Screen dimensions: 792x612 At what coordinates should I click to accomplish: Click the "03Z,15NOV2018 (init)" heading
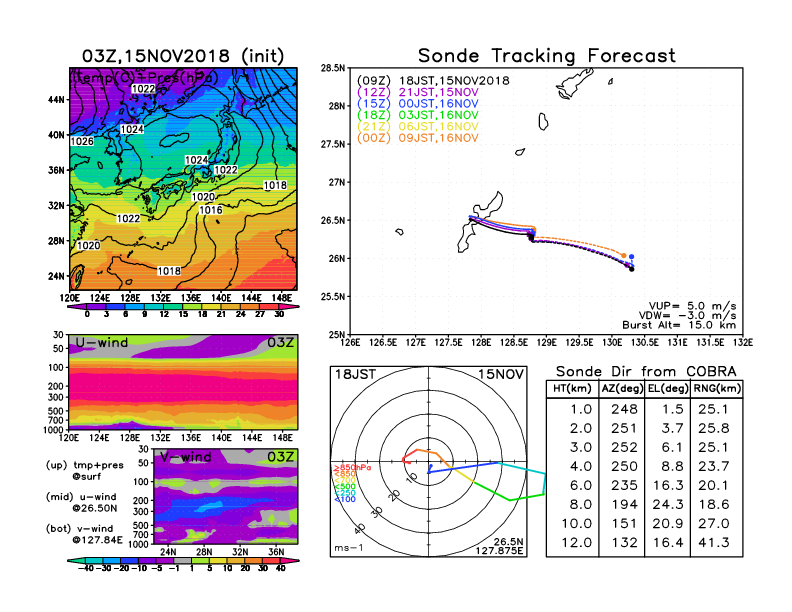click(183, 56)
